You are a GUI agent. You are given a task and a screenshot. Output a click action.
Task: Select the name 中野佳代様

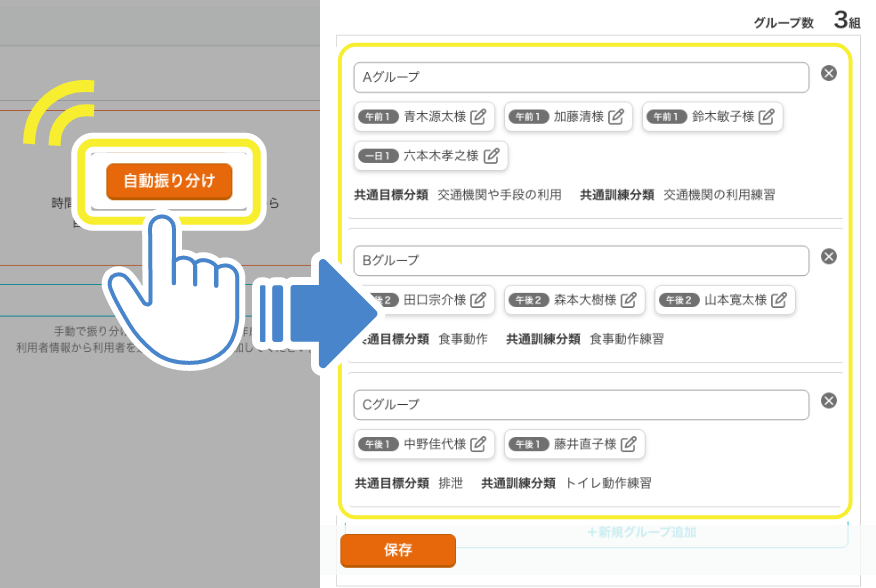(x=435, y=444)
